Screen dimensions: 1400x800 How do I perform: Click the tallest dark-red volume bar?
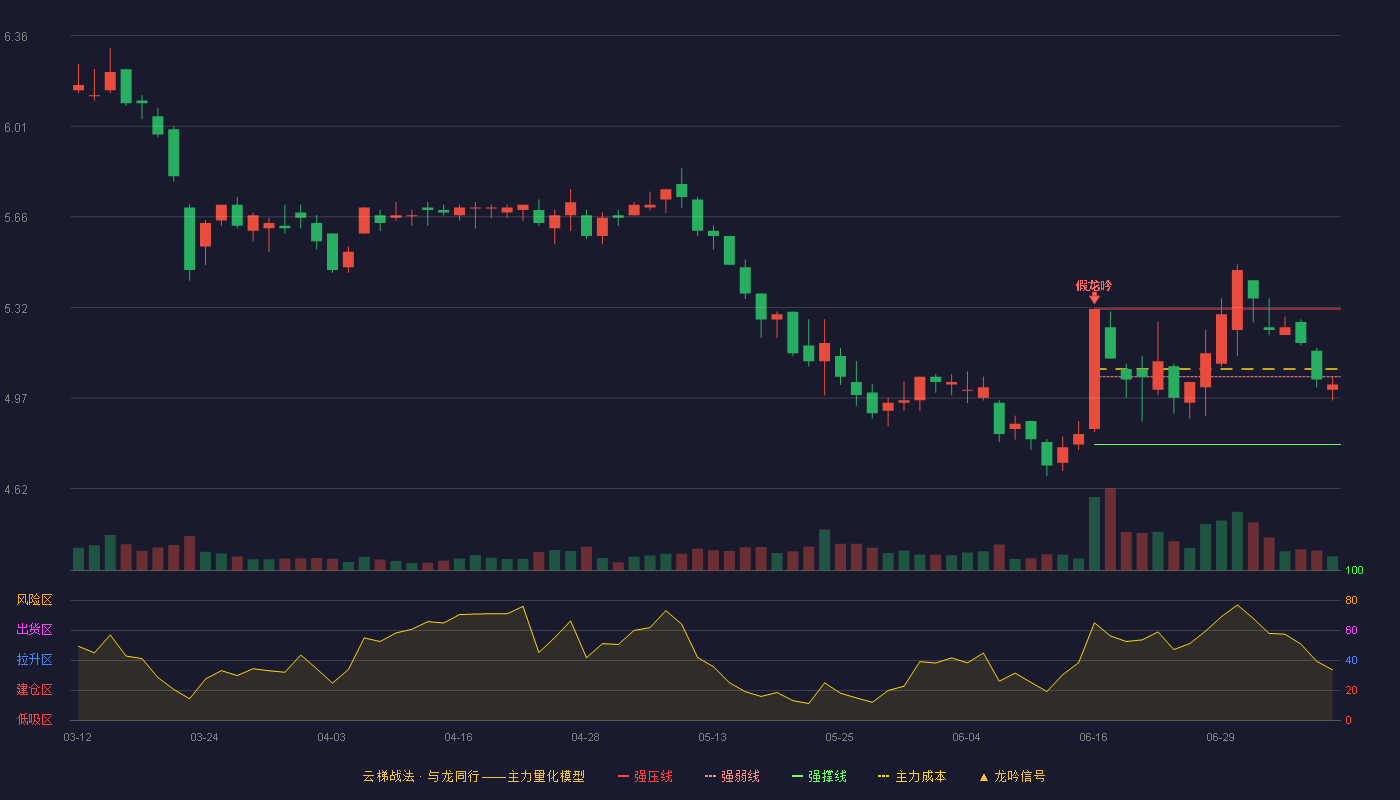click(x=1110, y=529)
